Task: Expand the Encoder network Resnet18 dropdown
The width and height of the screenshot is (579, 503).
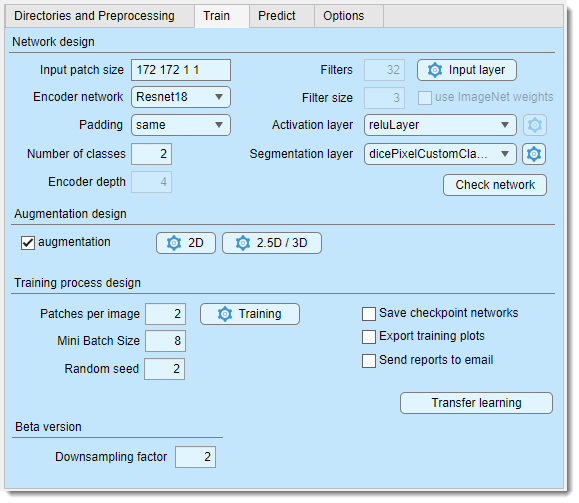Action: (181, 97)
